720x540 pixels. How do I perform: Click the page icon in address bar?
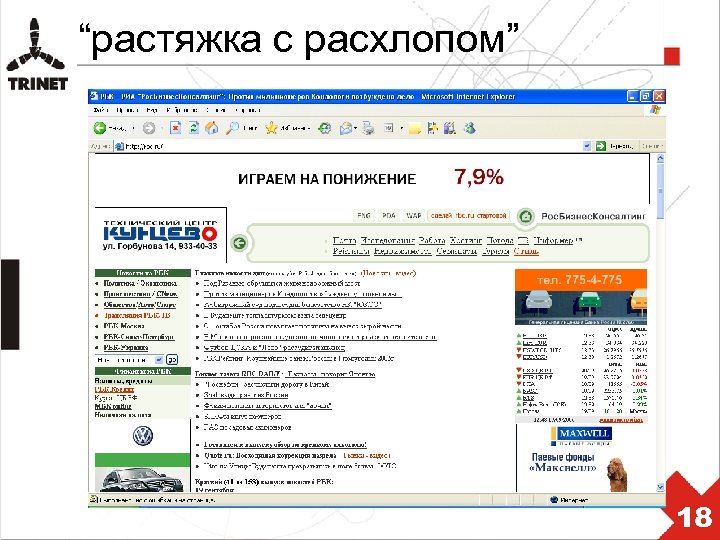[119, 146]
